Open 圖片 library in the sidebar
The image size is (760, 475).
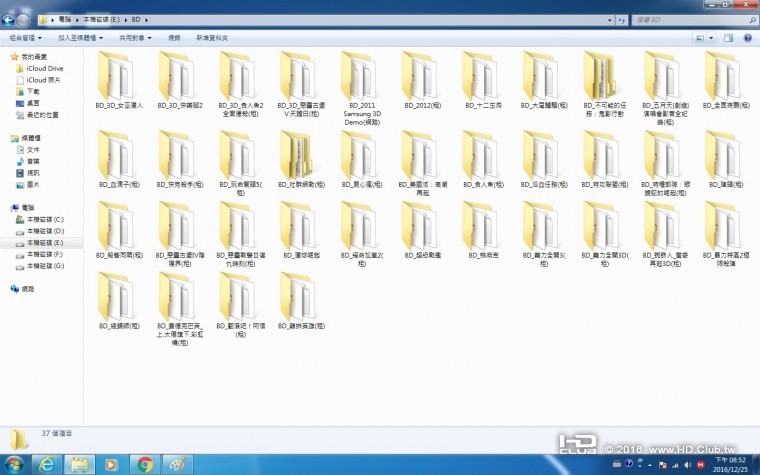pyautogui.click(x=33, y=185)
